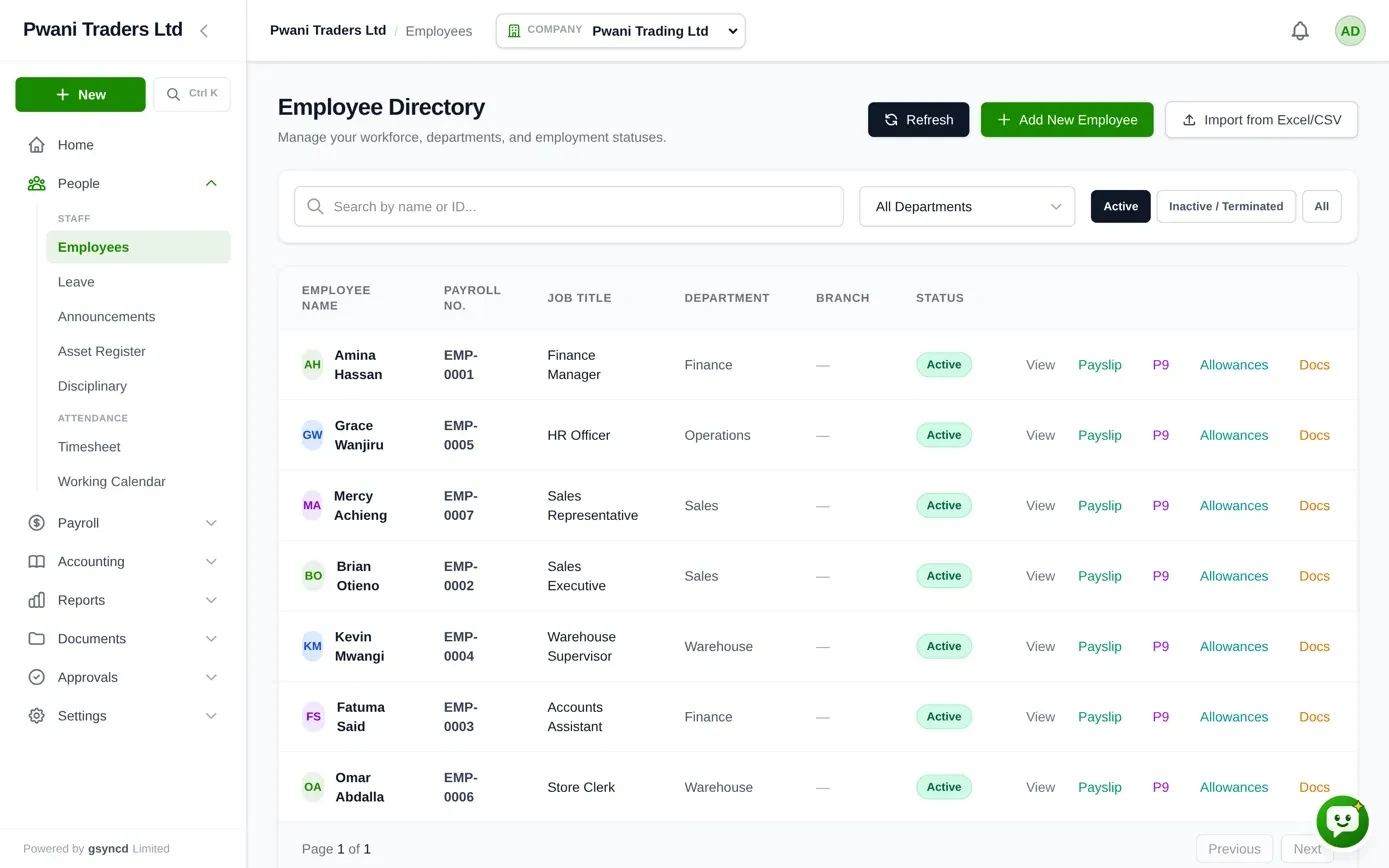Select the All status filter
1389x868 pixels.
1321,206
